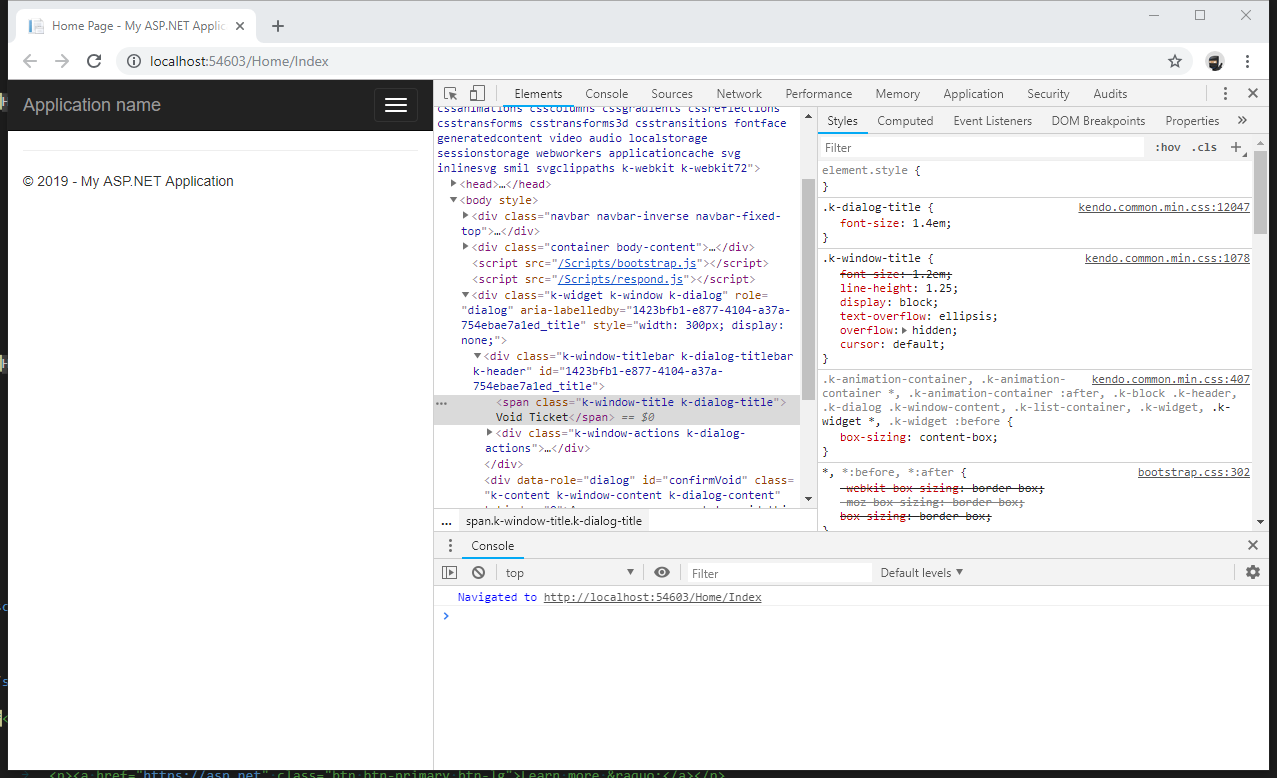This screenshot has width=1277, height=778.
Task: Switch to the Network tab
Action: [739, 94]
